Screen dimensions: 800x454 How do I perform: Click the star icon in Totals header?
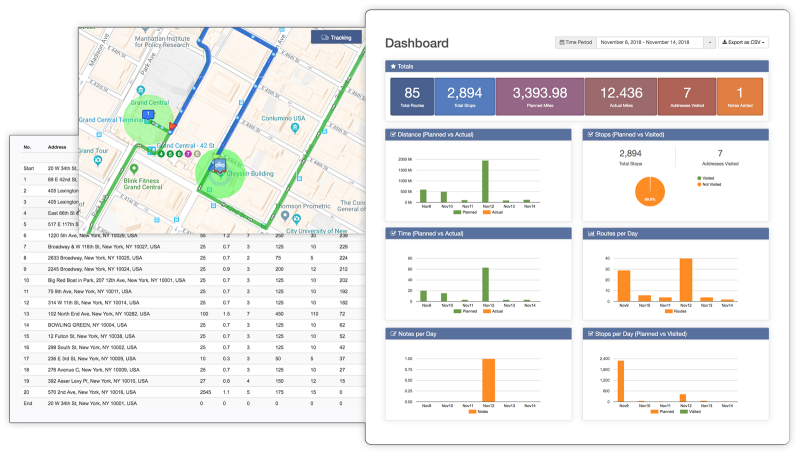[x=393, y=66]
